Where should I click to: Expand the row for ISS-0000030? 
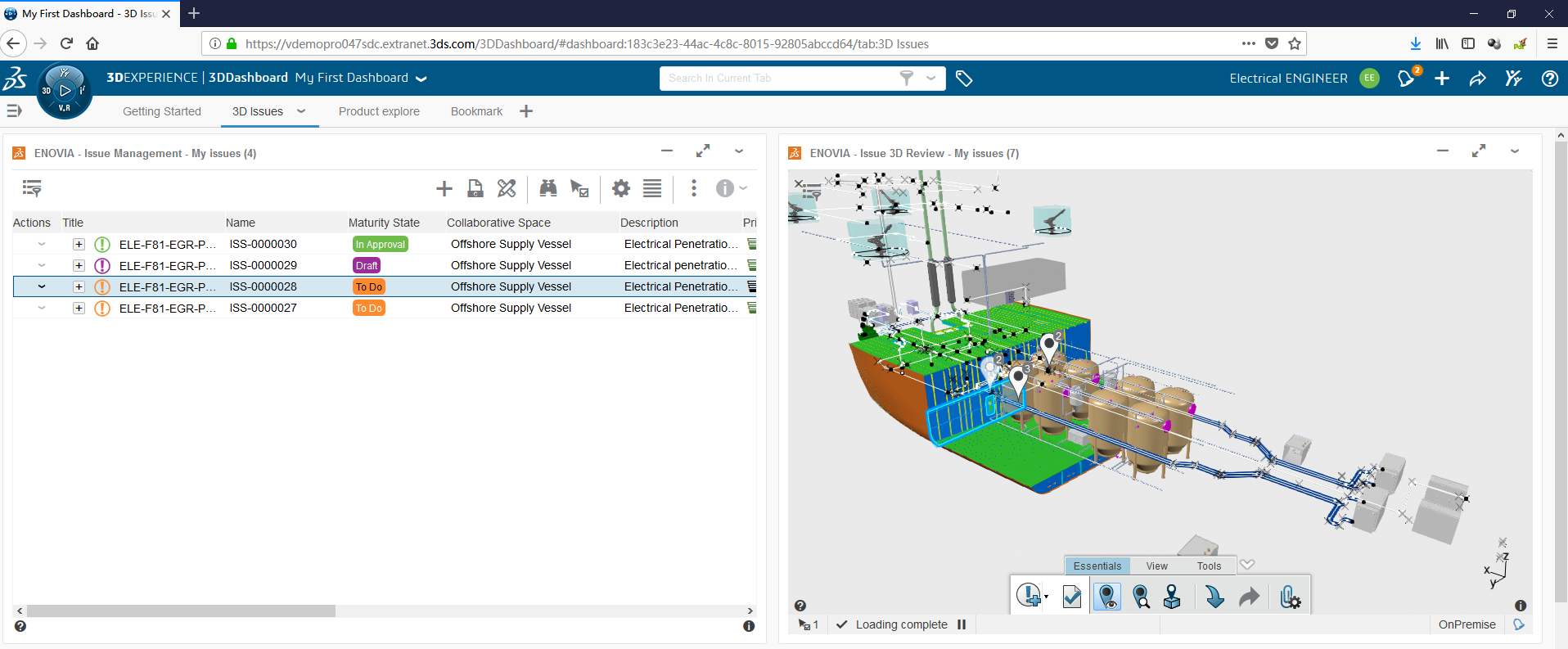tap(79, 244)
